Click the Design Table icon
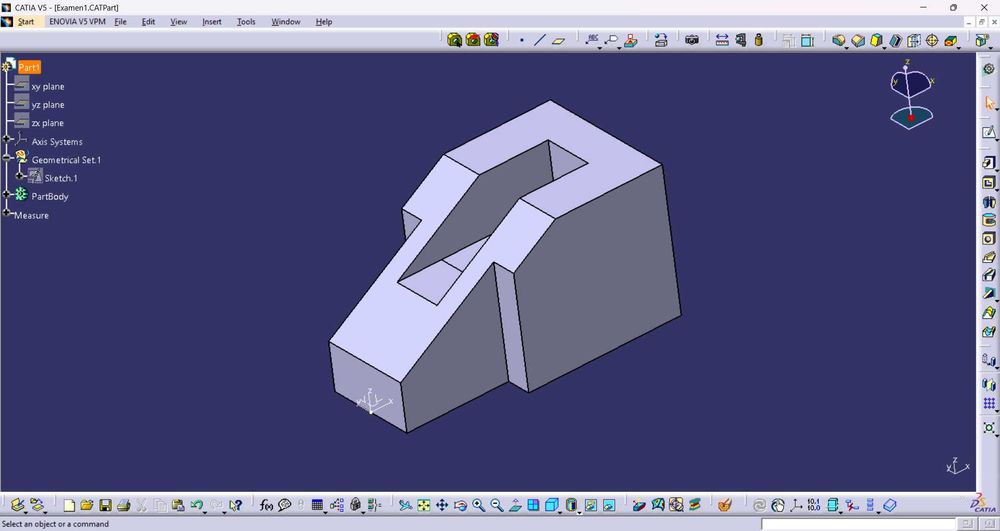Viewport: 1000px width, 531px height. (317, 506)
